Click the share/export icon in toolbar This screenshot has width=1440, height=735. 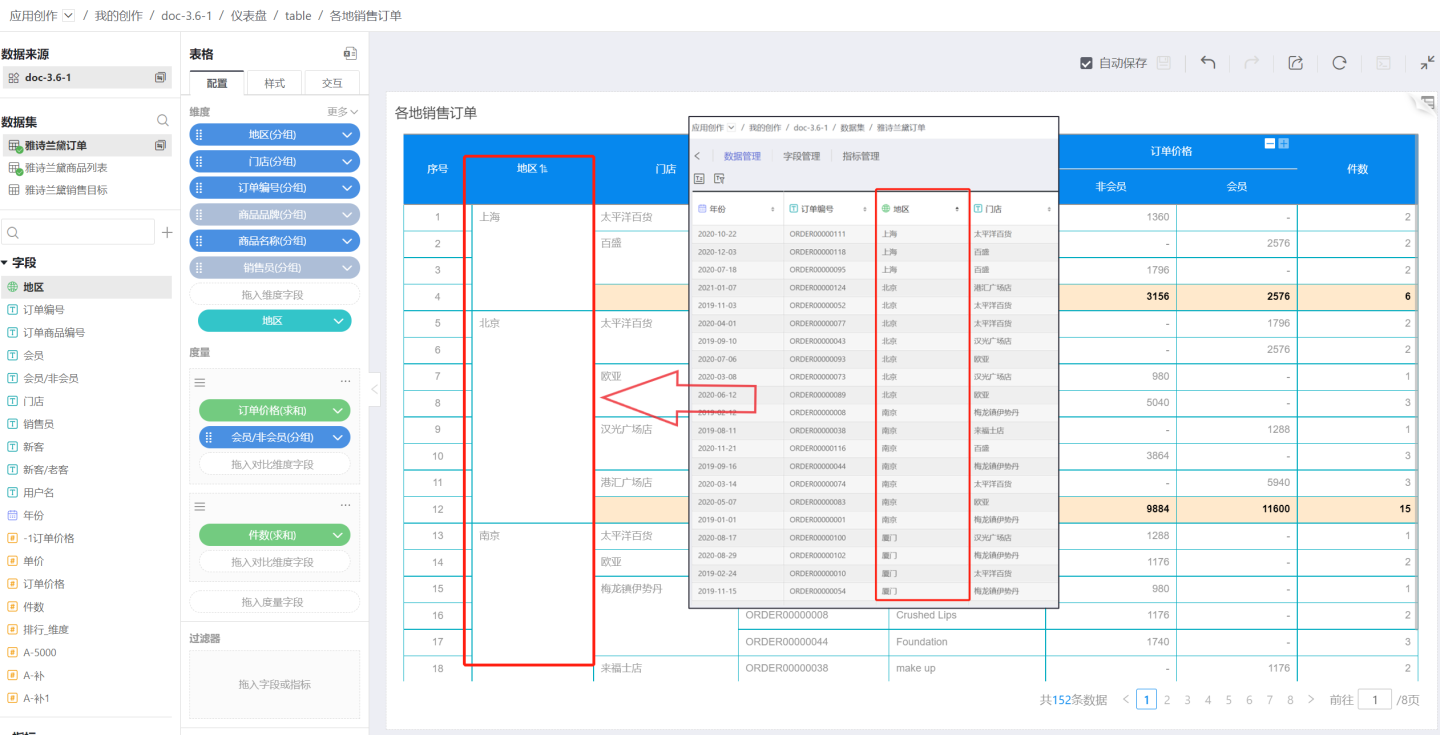(x=1295, y=63)
